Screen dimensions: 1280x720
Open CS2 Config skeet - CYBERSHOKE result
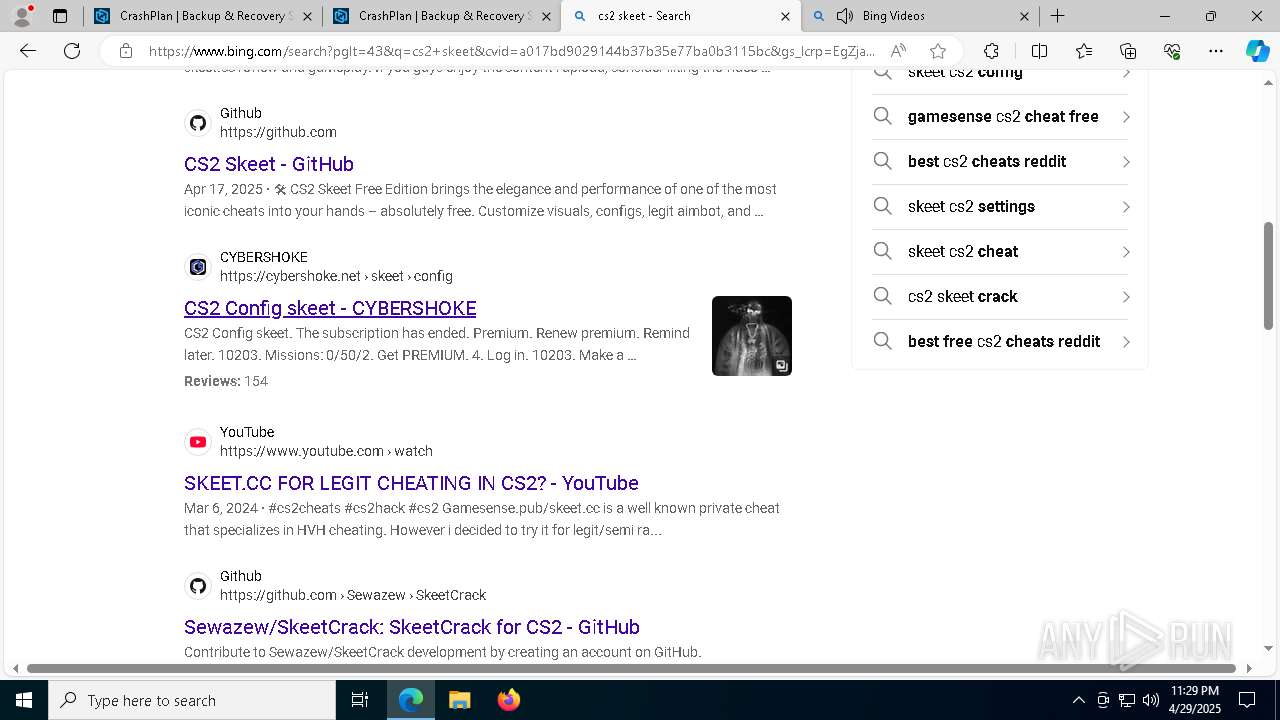tap(330, 308)
